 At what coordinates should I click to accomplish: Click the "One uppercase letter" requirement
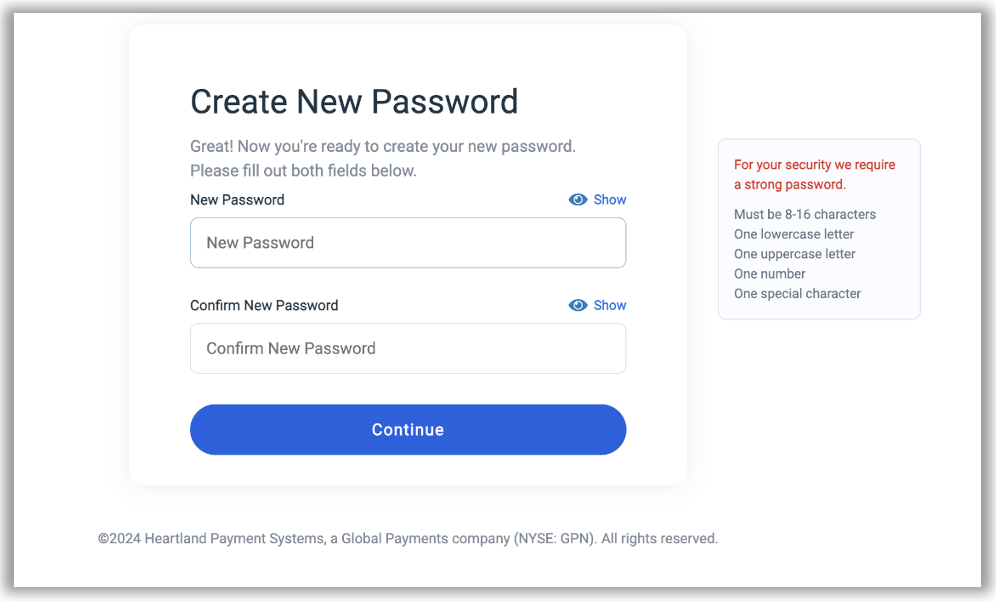pos(794,254)
